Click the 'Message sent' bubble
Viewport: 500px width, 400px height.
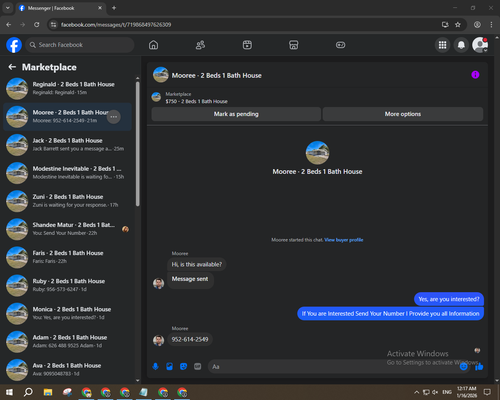tap(190, 279)
